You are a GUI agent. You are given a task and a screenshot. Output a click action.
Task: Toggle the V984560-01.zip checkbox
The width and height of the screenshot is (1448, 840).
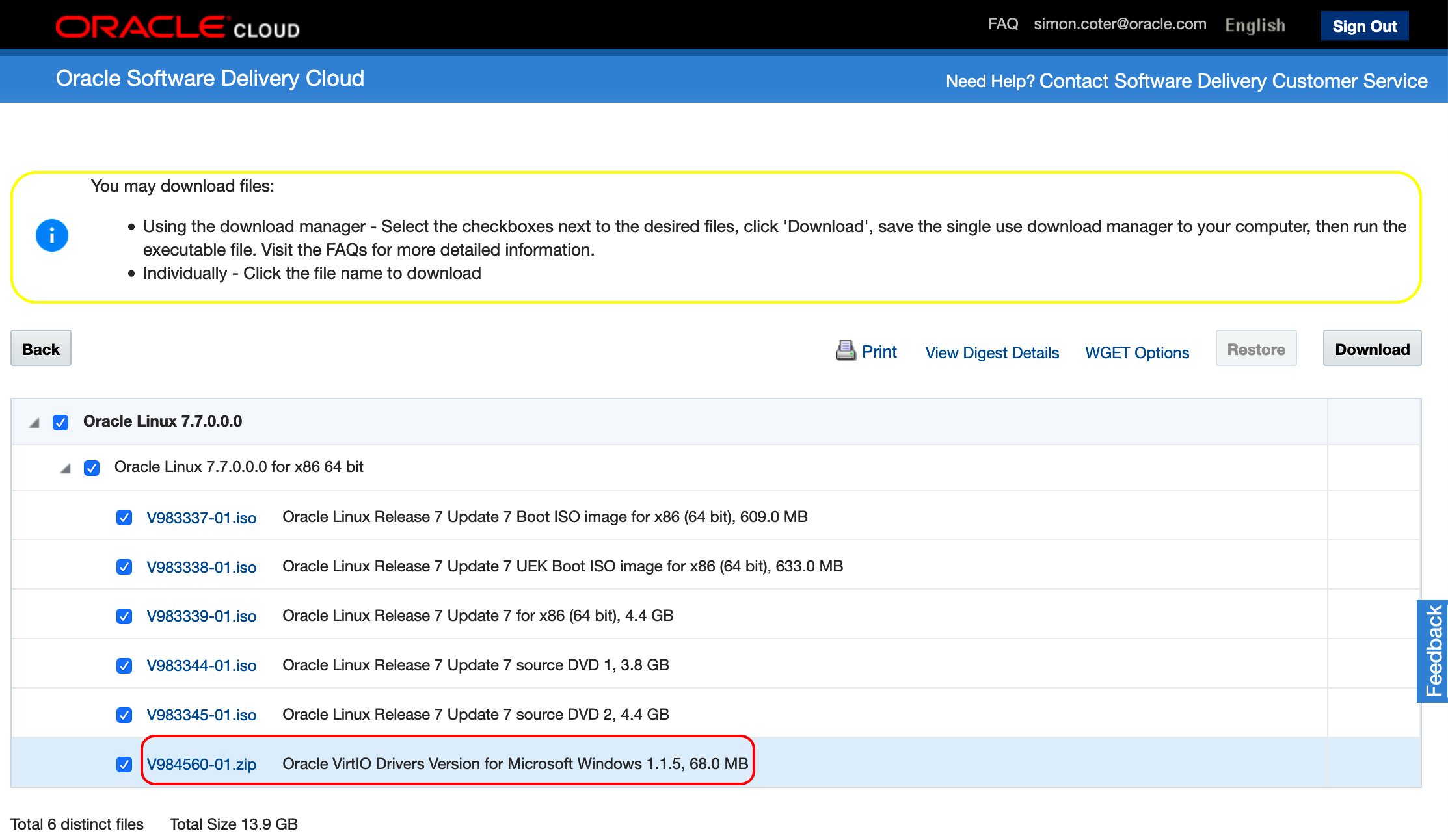(x=124, y=765)
